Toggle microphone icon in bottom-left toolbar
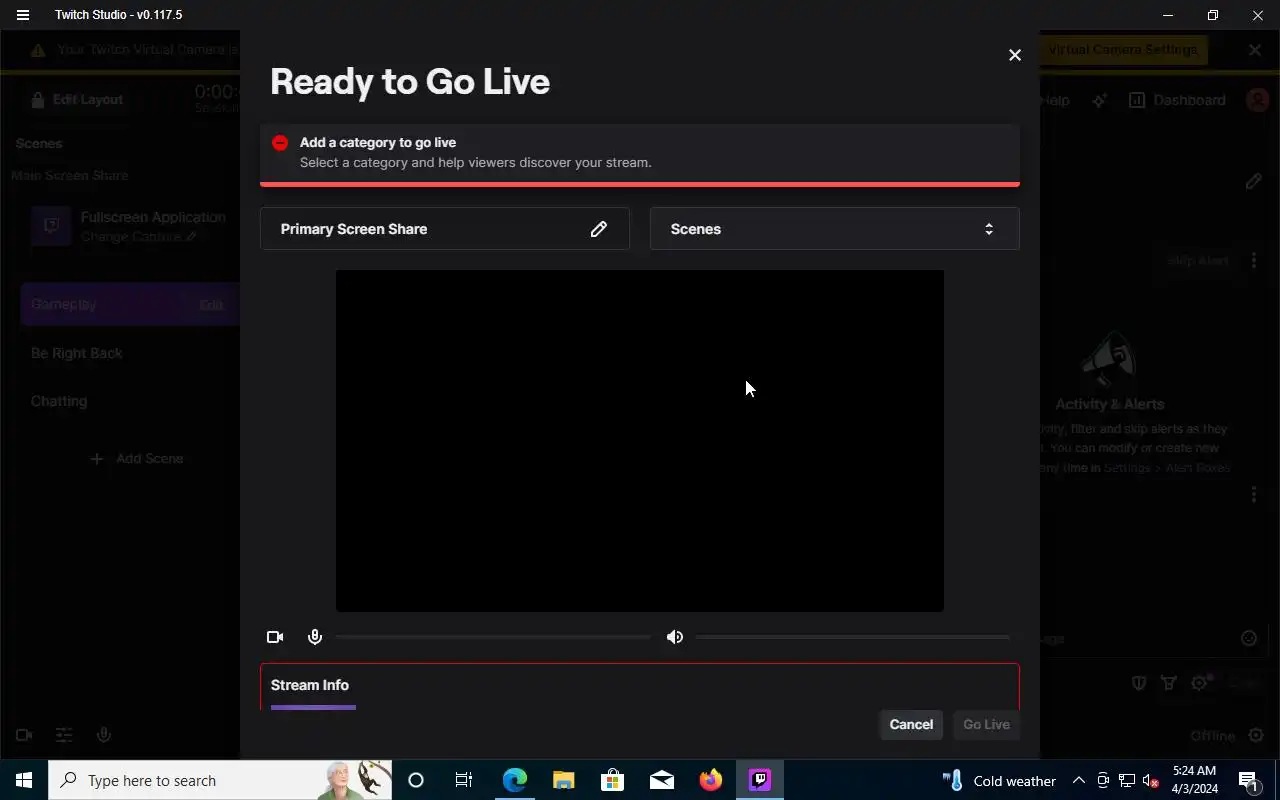Viewport: 1280px width, 800px height. [103, 735]
